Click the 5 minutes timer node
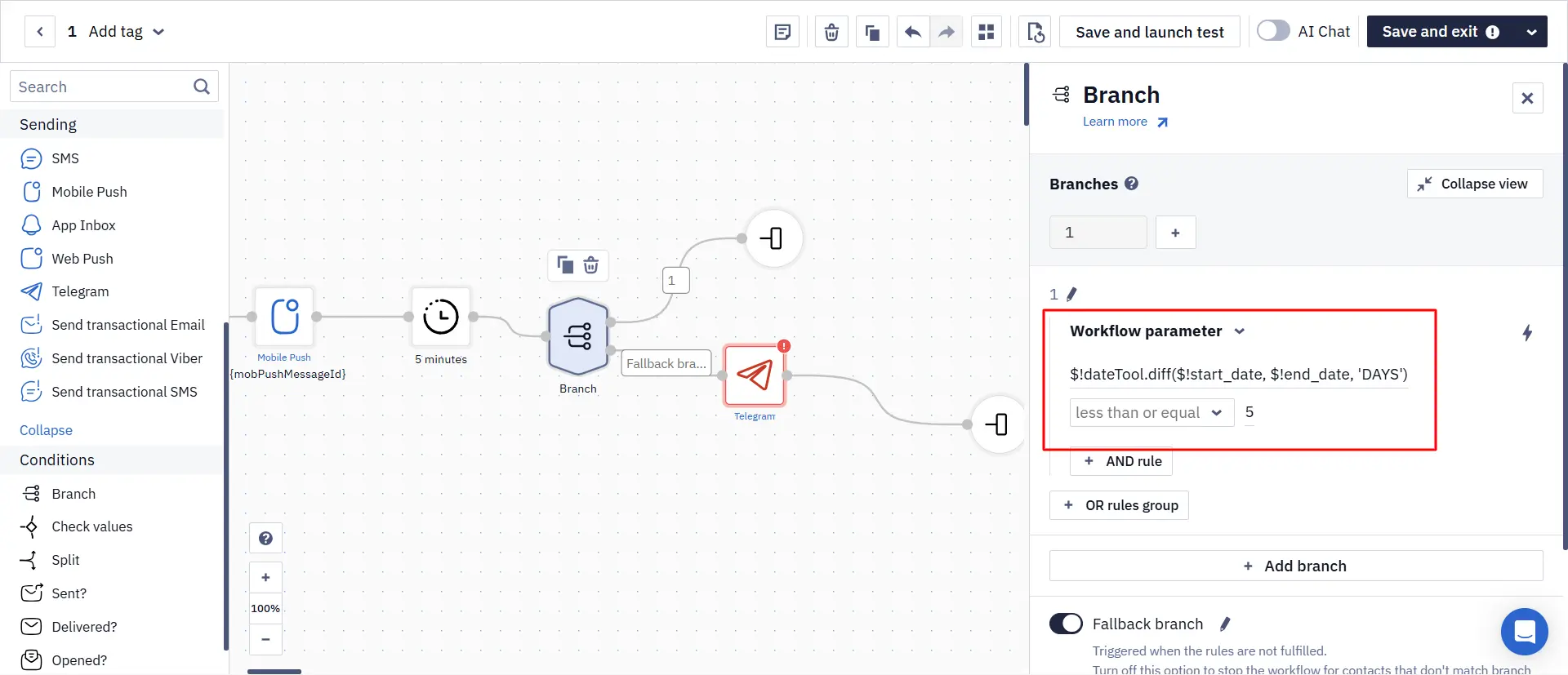Image resolution: width=1568 pixels, height=675 pixels. point(441,317)
